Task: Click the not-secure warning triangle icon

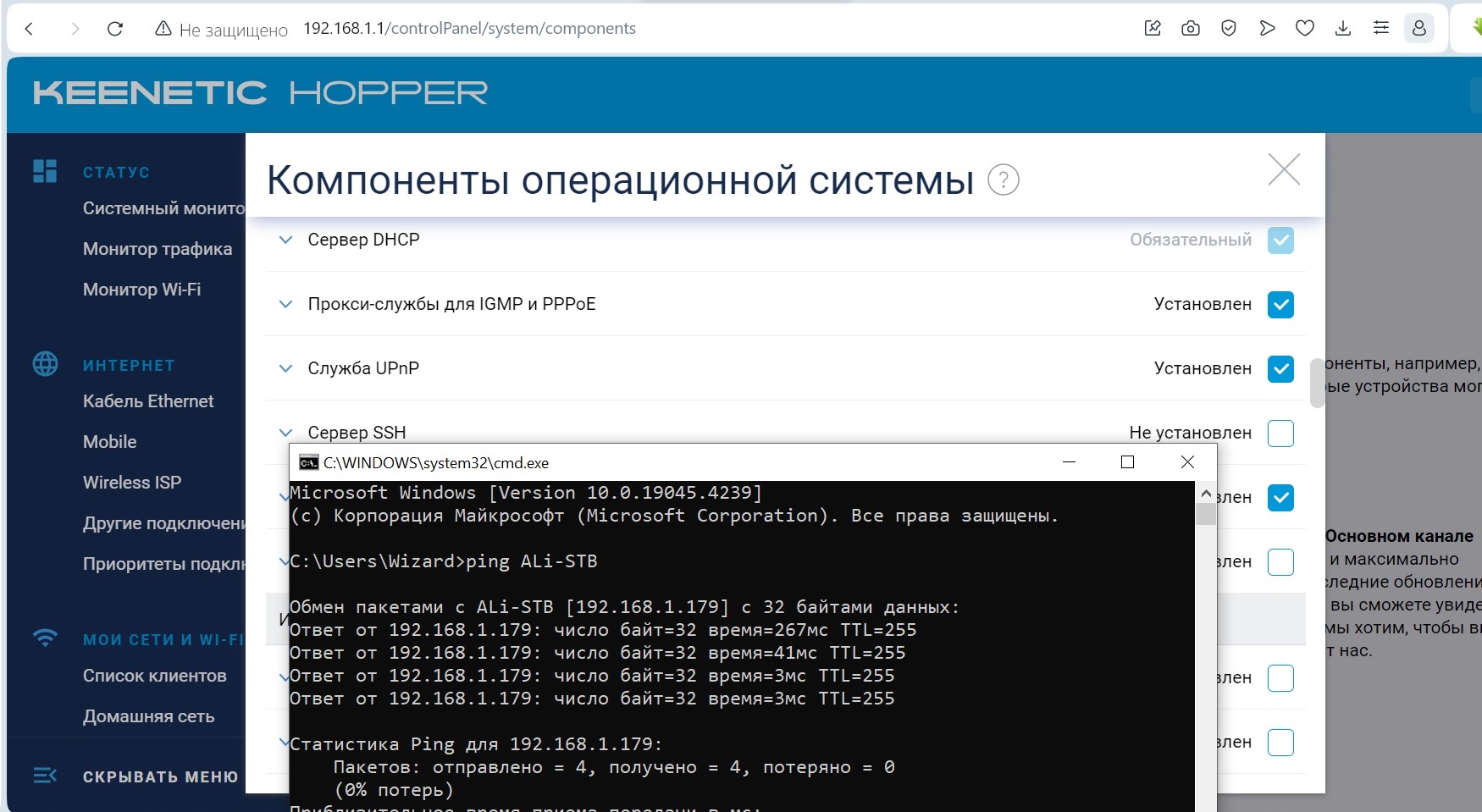Action: [163, 29]
